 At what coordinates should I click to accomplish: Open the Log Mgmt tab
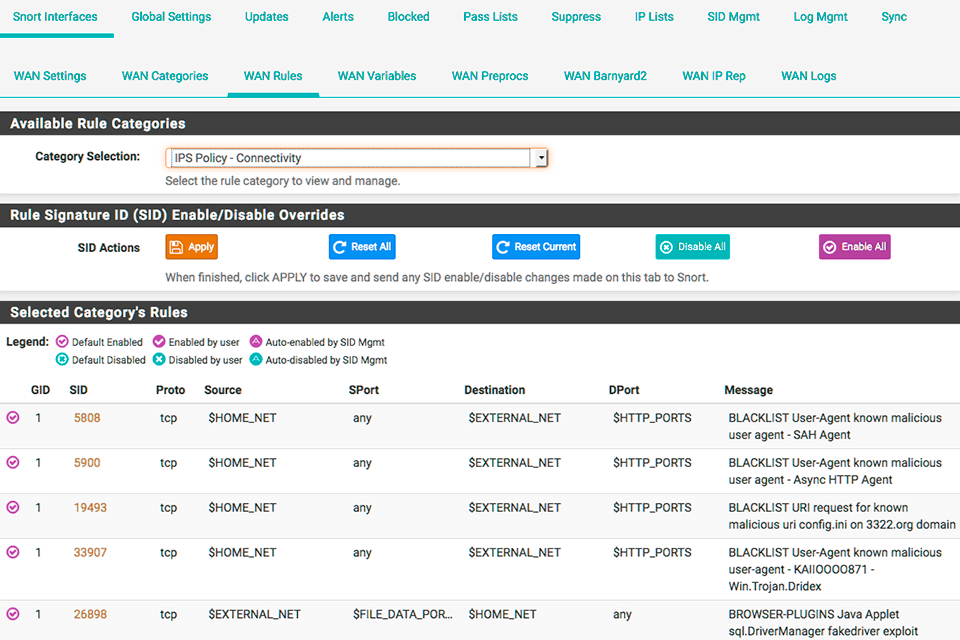click(x=820, y=17)
